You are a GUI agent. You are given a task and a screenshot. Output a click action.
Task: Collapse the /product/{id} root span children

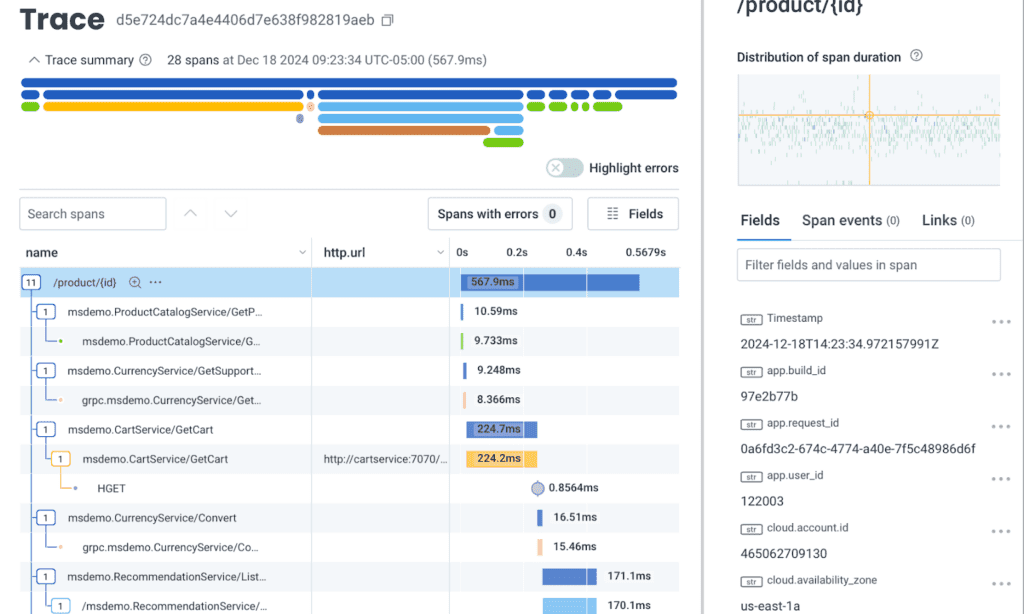click(x=31, y=283)
